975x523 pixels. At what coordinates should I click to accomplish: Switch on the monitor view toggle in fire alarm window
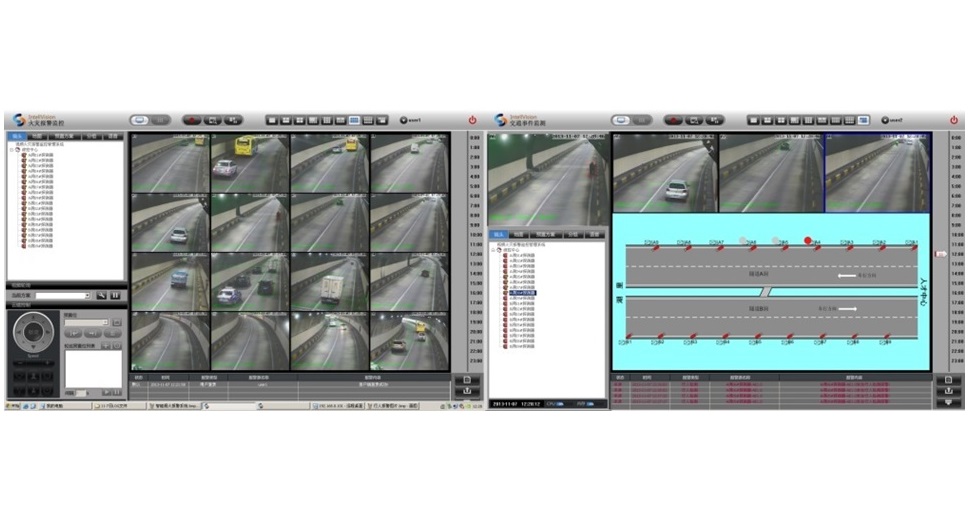tap(139, 120)
